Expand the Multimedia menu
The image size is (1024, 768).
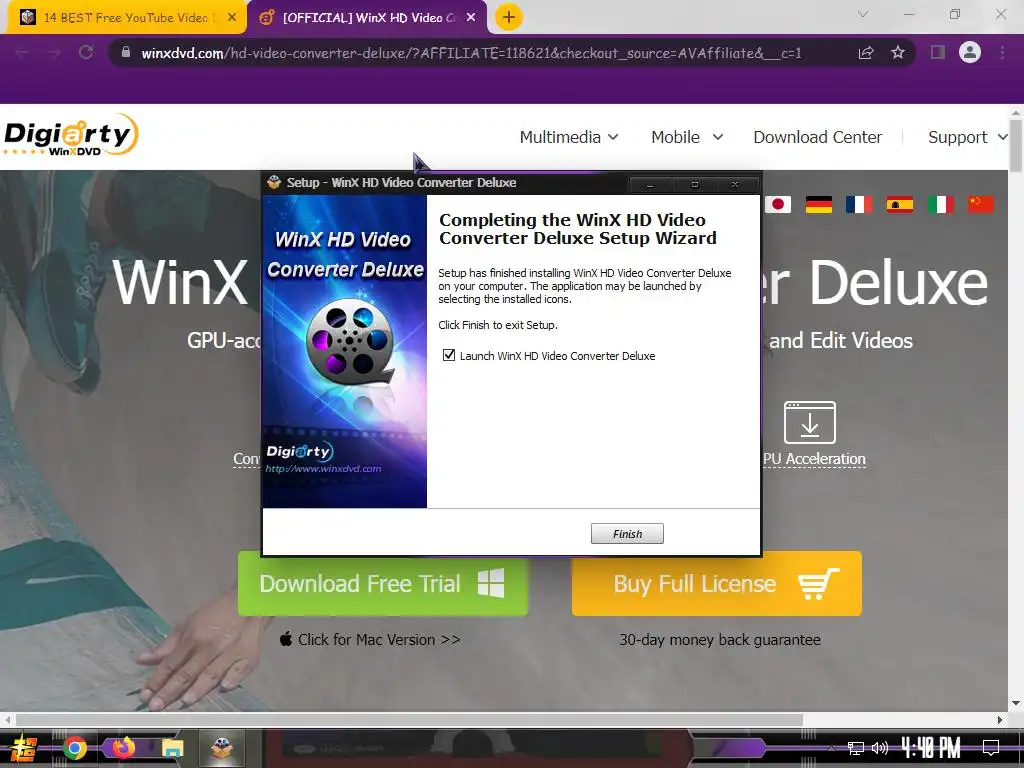pos(569,137)
